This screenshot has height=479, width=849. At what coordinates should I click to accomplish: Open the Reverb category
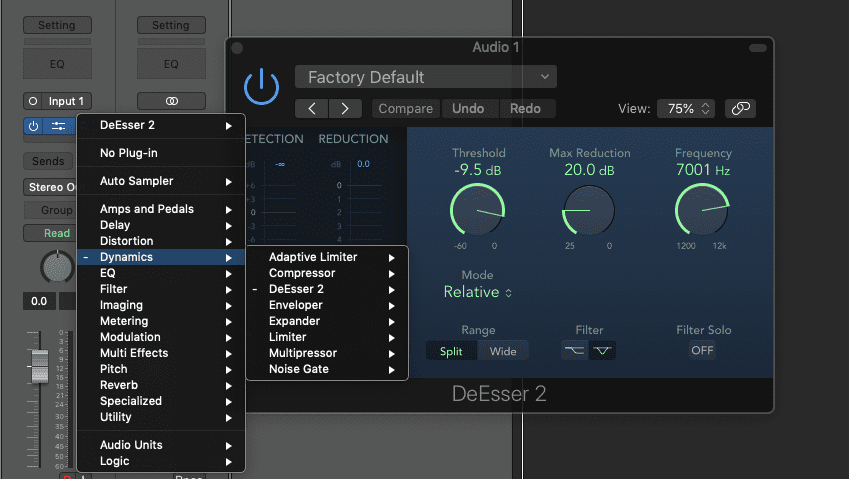(161, 385)
